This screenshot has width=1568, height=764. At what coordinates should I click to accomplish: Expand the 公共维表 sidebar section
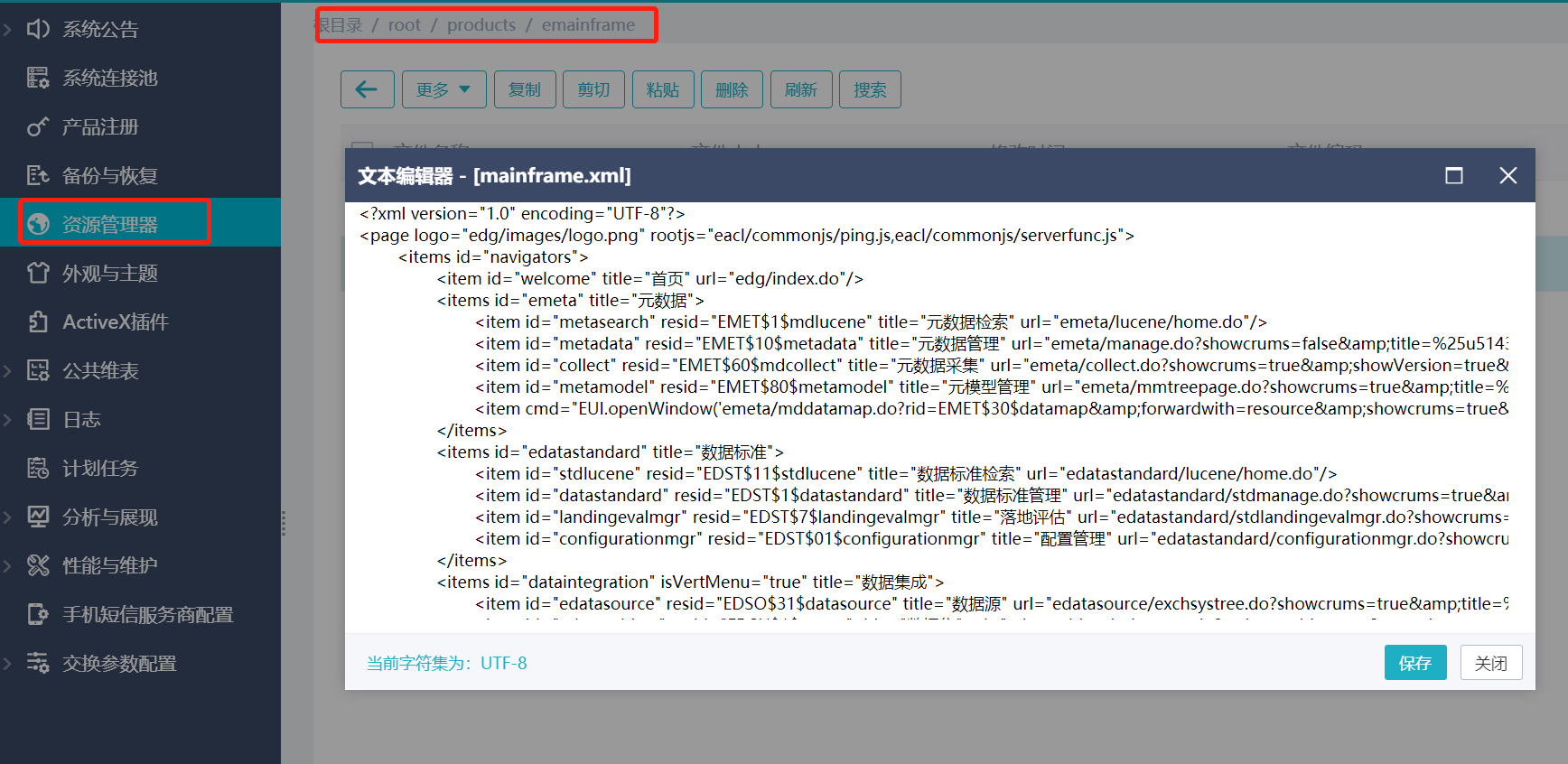(8, 370)
